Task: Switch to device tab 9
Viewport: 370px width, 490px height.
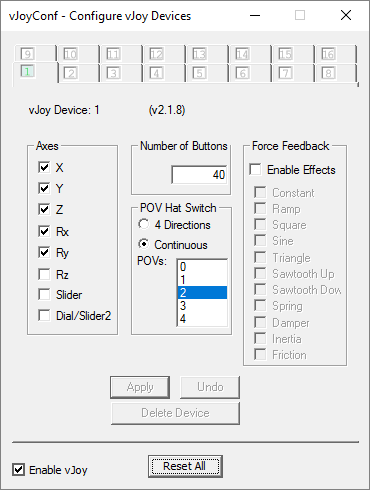Action: (35, 54)
